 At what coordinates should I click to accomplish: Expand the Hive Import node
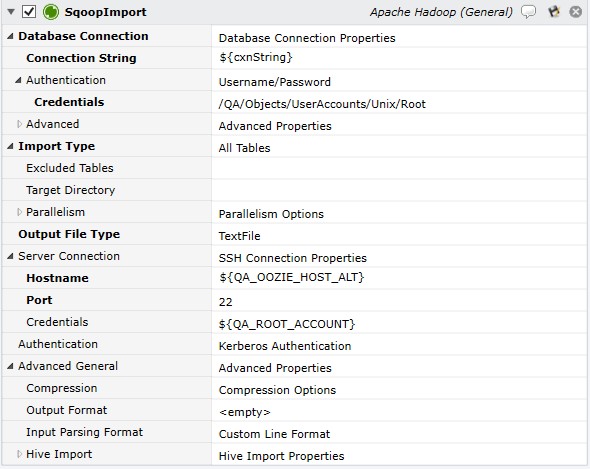[19, 454]
